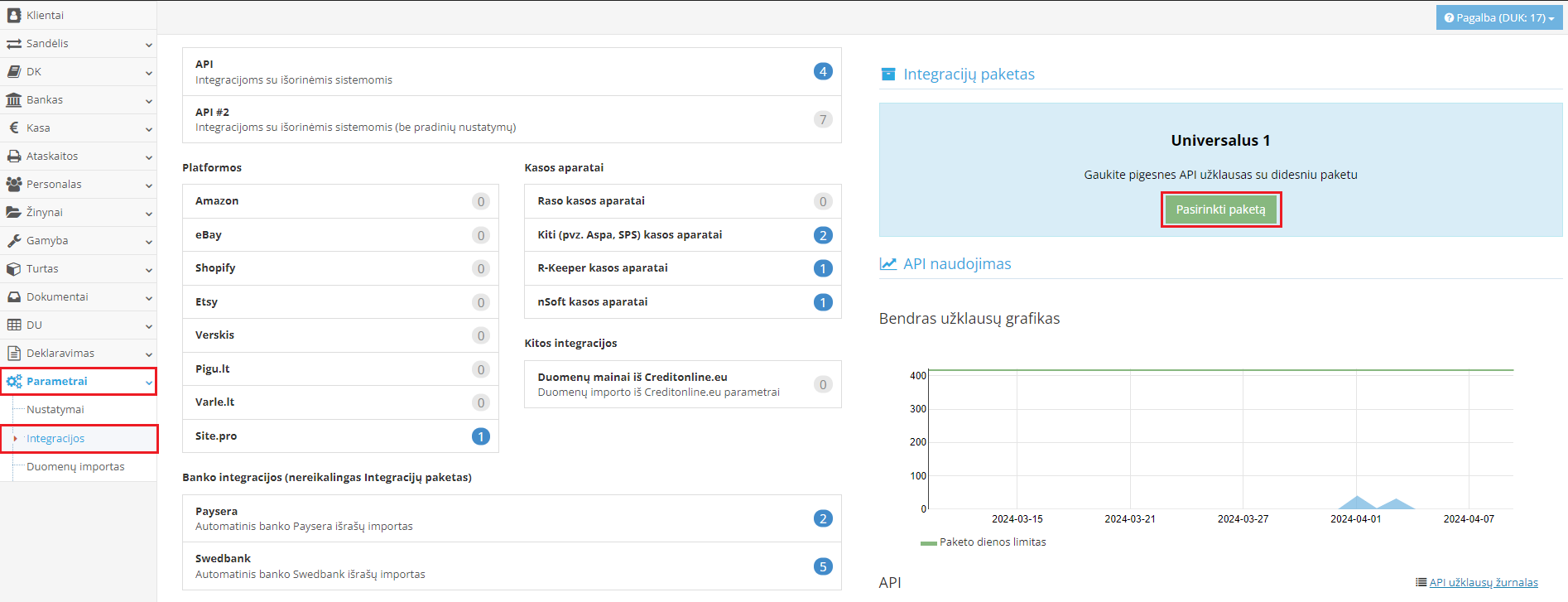Click the Parametrai gears icon
This screenshot has height=602, width=1568.
click(14, 382)
